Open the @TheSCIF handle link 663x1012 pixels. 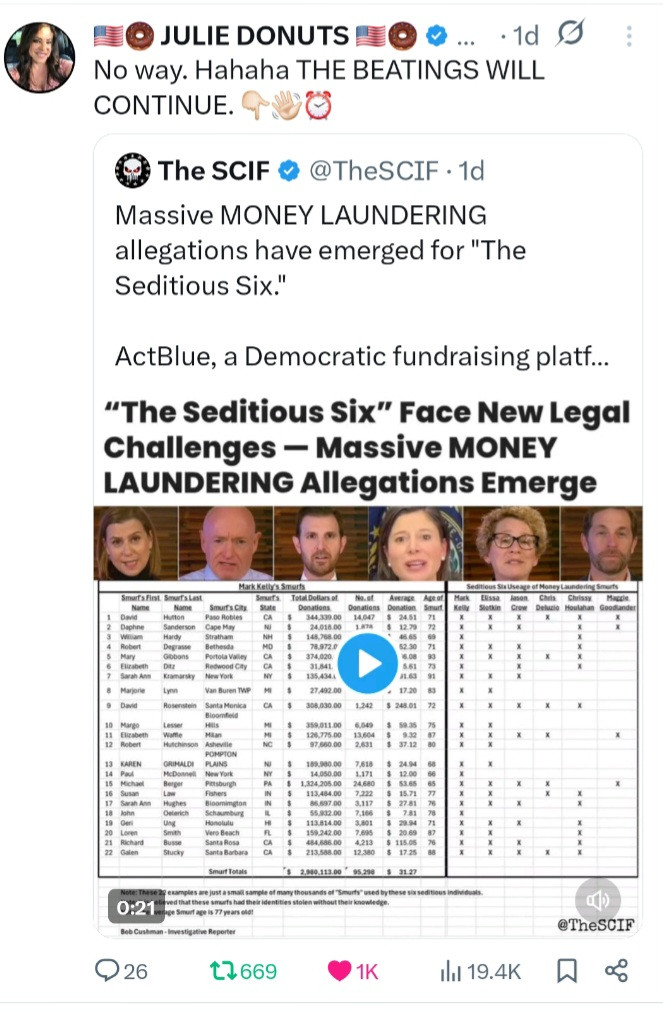[x=374, y=171]
